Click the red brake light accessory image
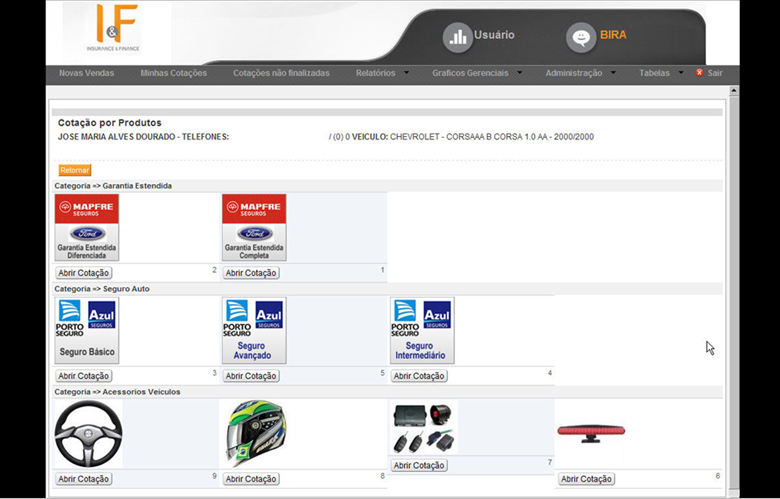This screenshot has height=499, width=780. point(591,433)
